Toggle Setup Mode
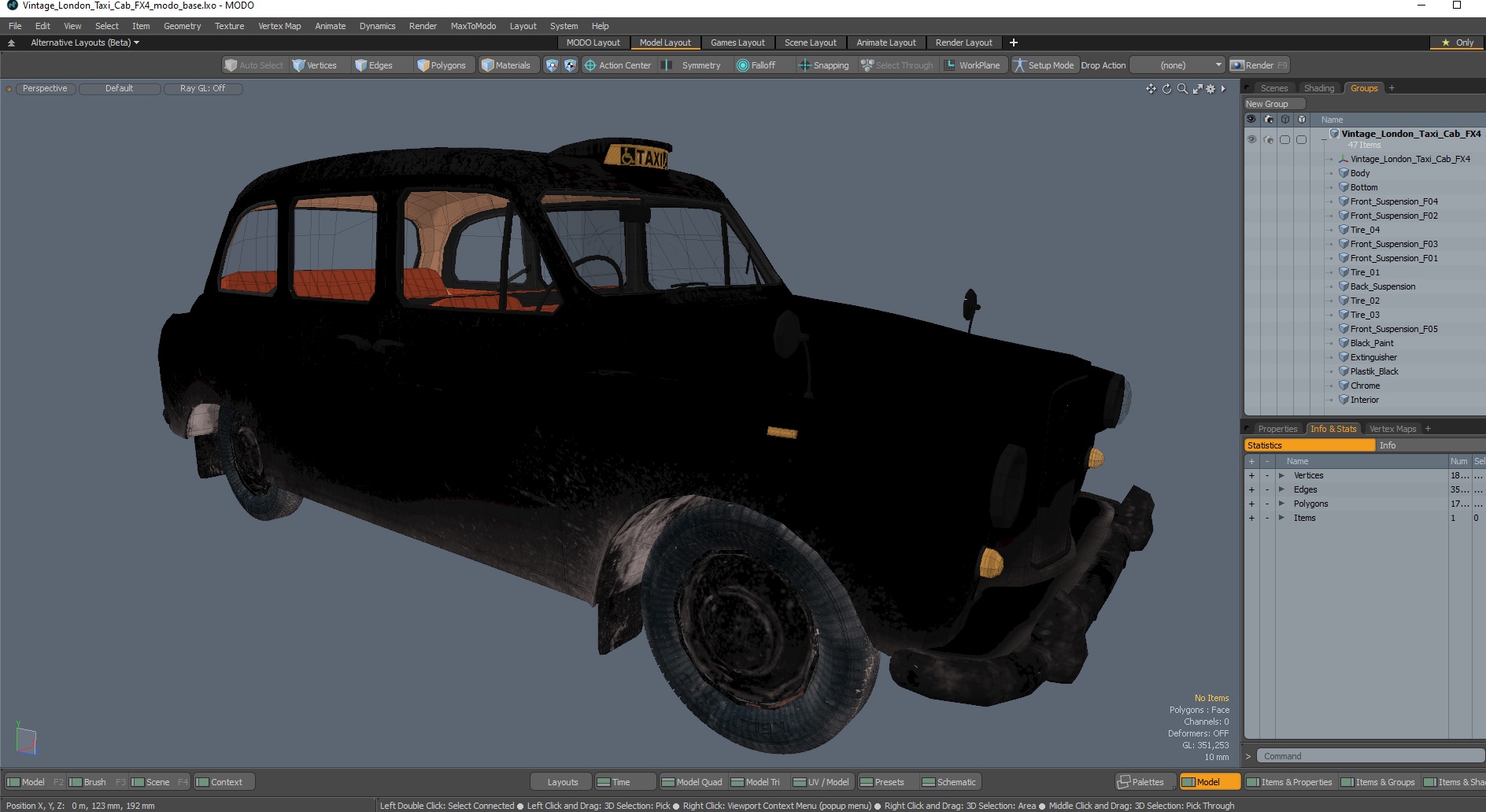Image resolution: width=1486 pixels, height=812 pixels. (x=1044, y=65)
